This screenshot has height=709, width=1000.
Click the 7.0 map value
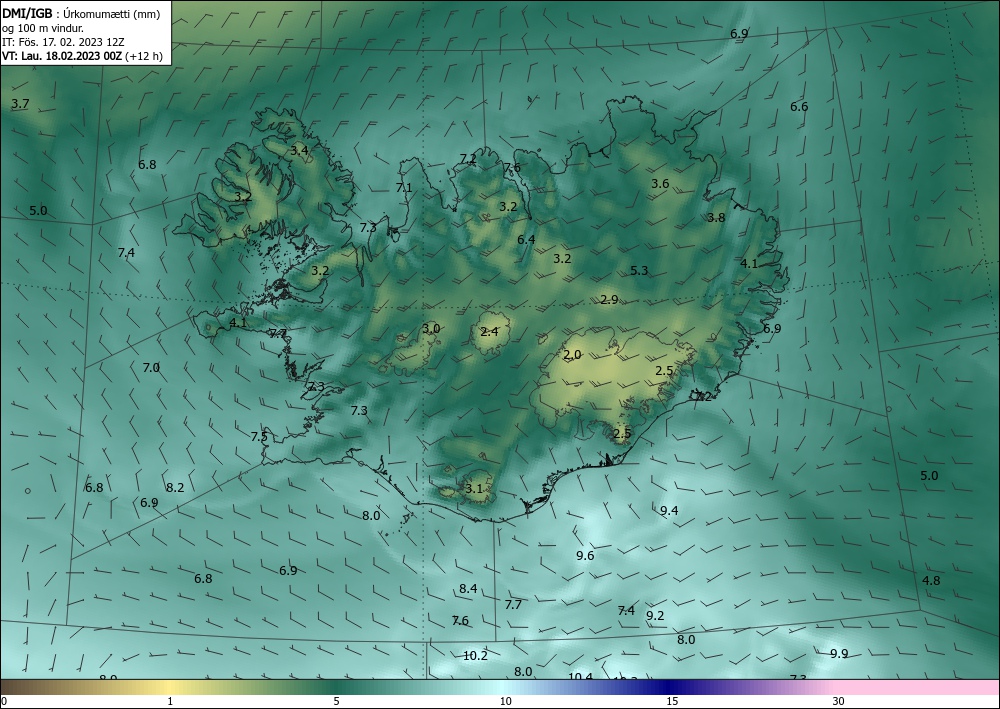(x=151, y=367)
